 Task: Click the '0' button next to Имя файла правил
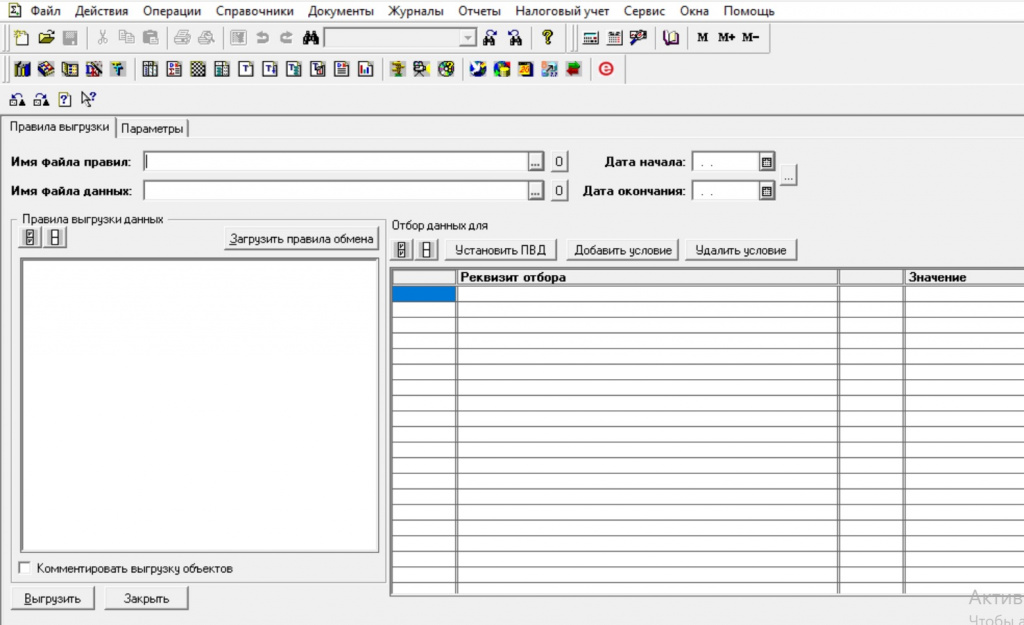[558, 161]
